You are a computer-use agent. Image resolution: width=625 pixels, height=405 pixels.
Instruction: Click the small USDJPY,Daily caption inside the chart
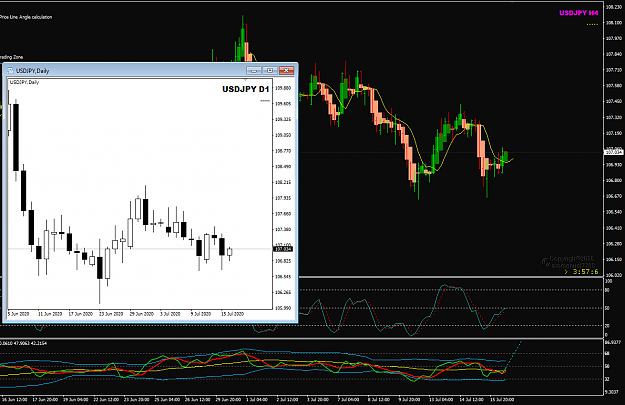point(24,82)
